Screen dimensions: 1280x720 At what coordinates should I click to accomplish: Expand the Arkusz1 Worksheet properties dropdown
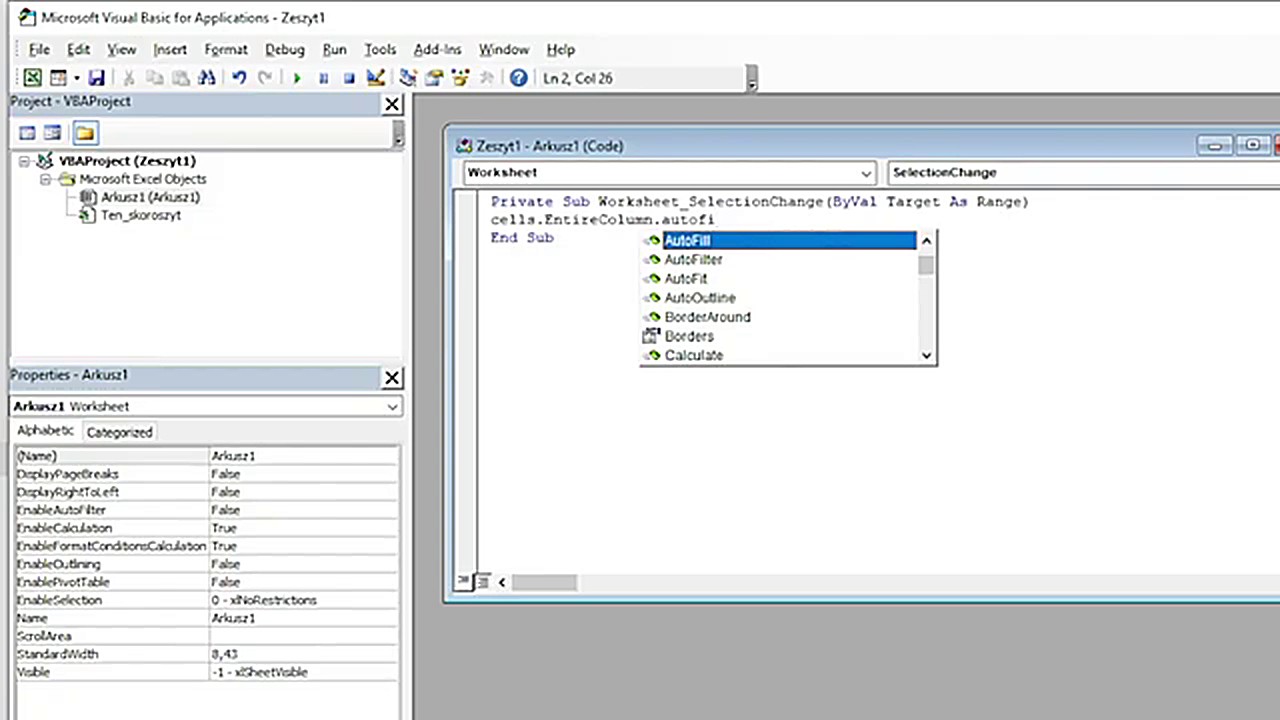point(392,407)
